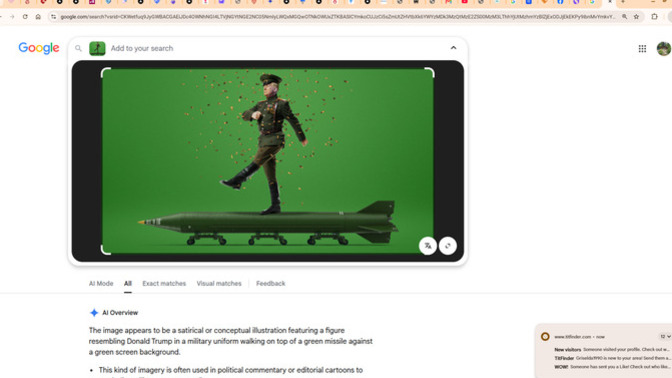Open the Chrome extensions puzzle icon
Viewport: 672px width, 378px height.
pos(654,17)
